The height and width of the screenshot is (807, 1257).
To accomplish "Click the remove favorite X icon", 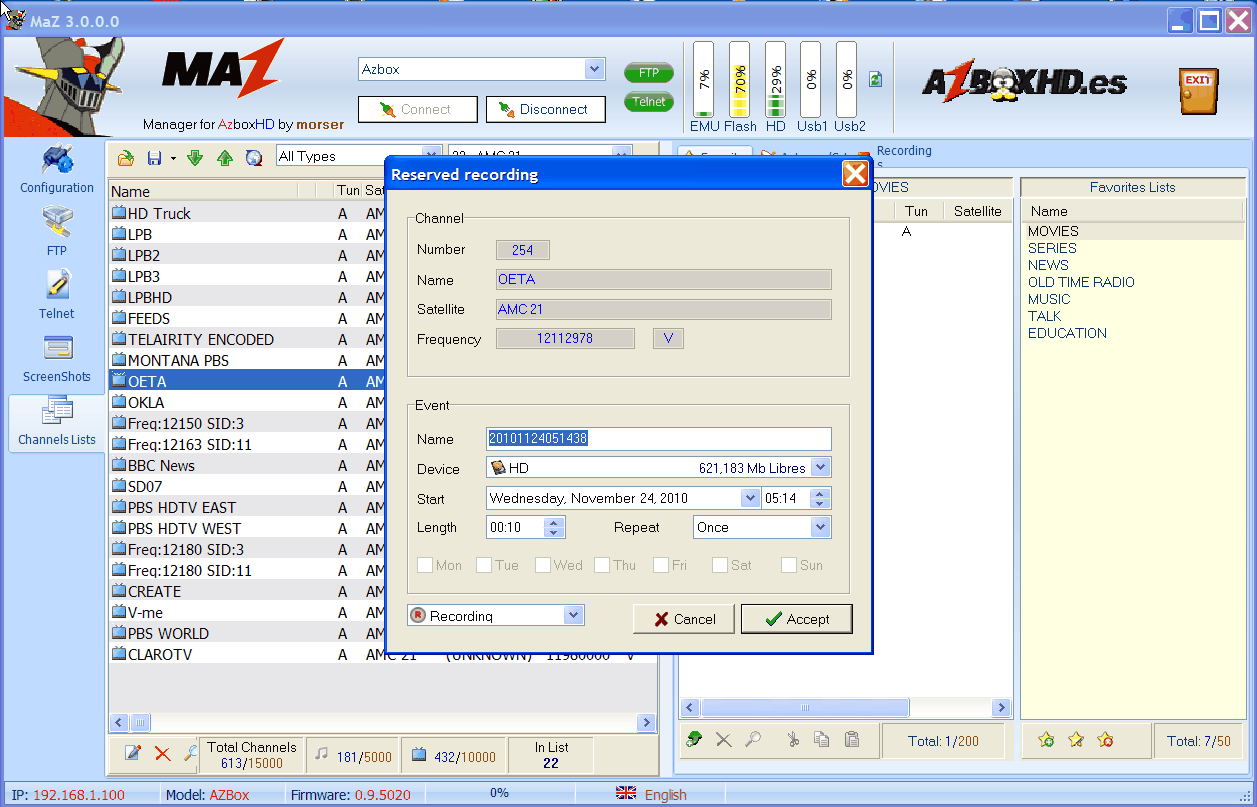I will (x=723, y=740).
